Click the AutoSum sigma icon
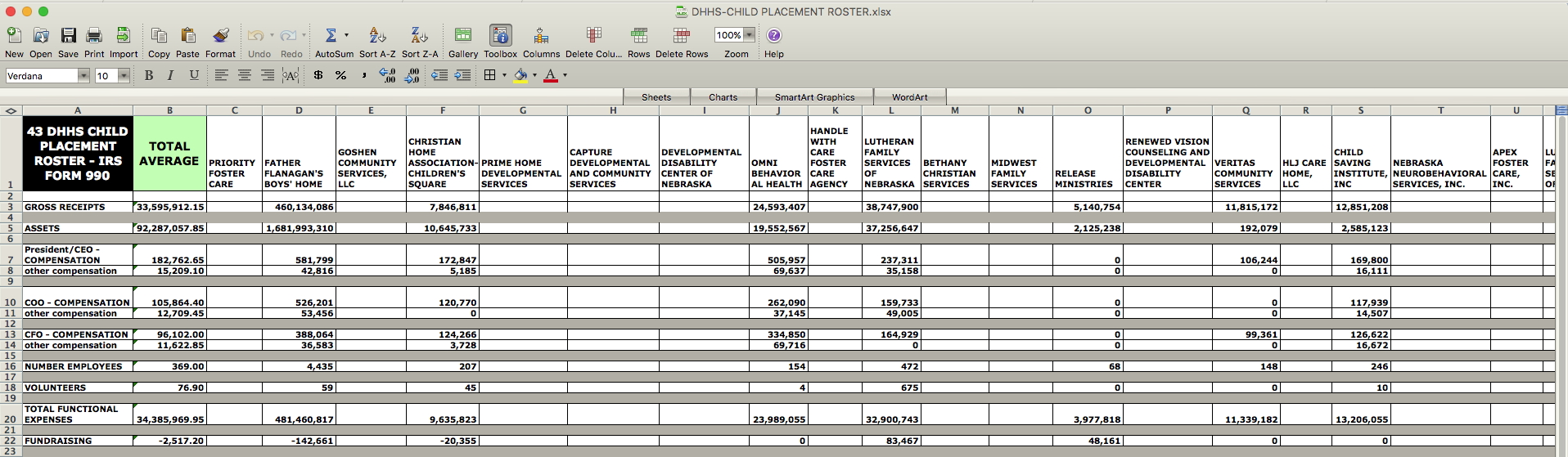The image size is (1568, 457). point(331,35)
